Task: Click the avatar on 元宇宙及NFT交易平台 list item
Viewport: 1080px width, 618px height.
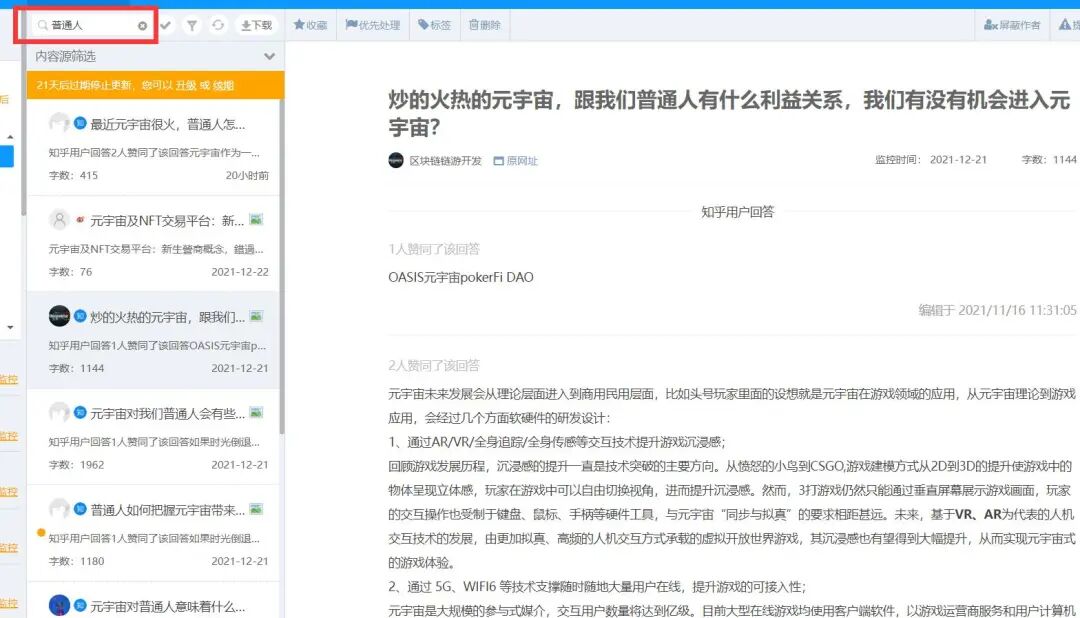Action: click(x=59, y=220)
